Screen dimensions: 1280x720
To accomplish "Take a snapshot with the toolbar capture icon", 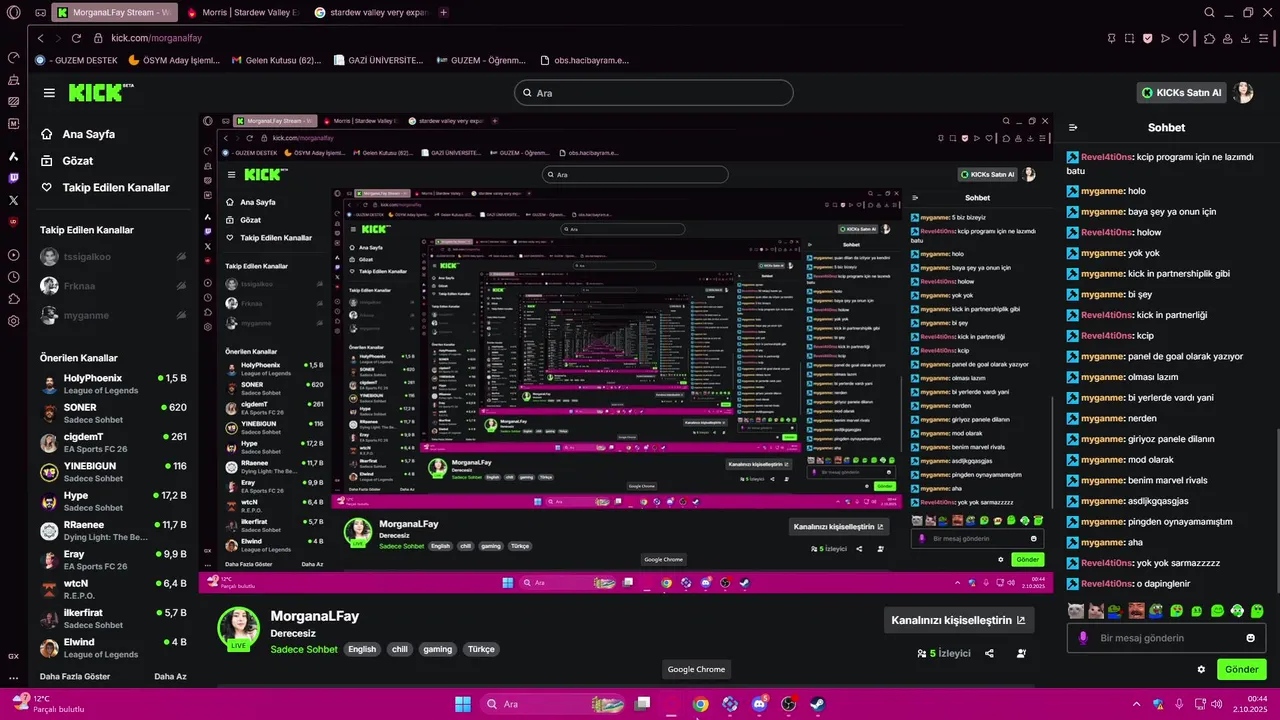I will pyautogui.click(x=1129, y=38).
